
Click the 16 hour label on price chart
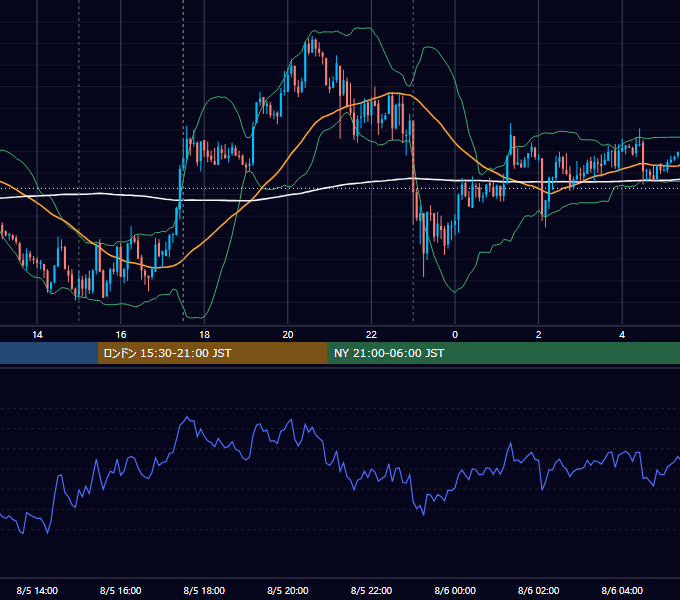(x=121, y=335)
